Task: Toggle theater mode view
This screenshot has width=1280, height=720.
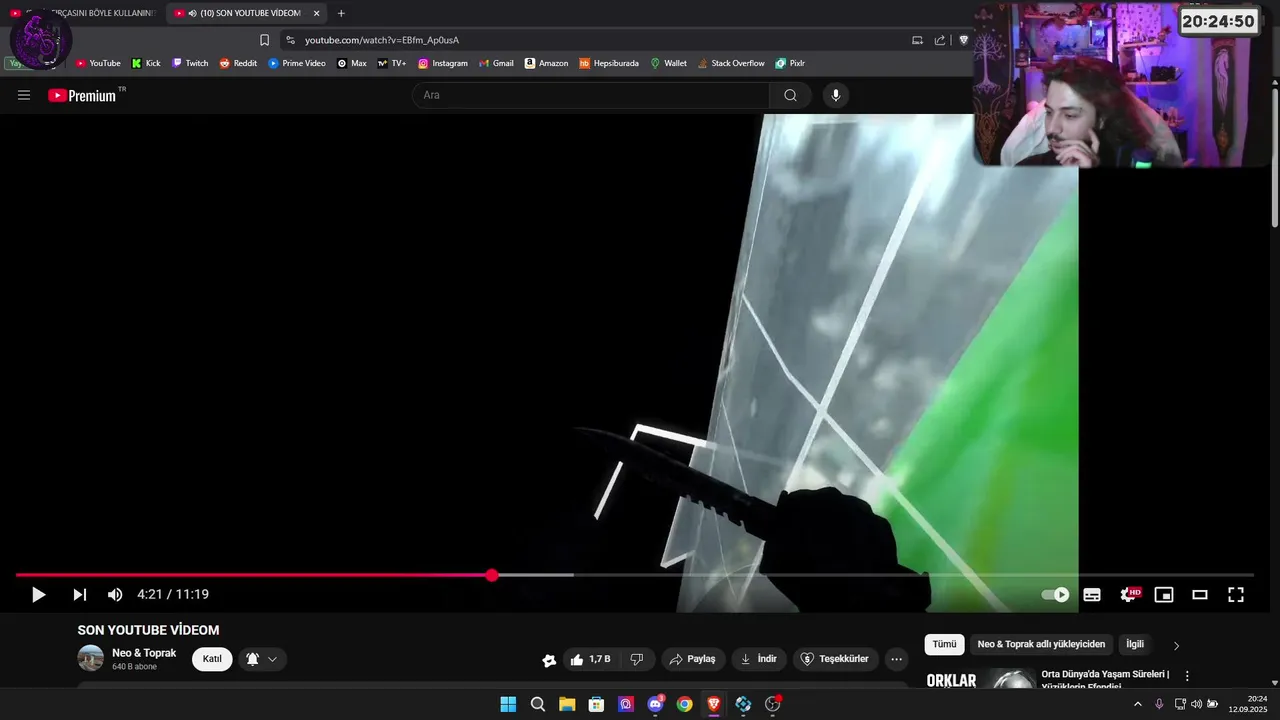Action: click(x=1200, y=595)
